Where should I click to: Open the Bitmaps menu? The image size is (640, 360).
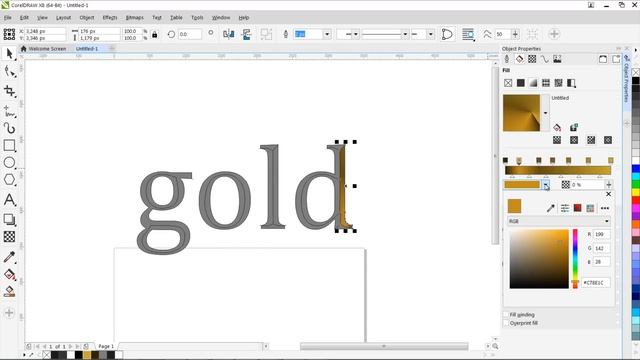(x=135, y=18)
